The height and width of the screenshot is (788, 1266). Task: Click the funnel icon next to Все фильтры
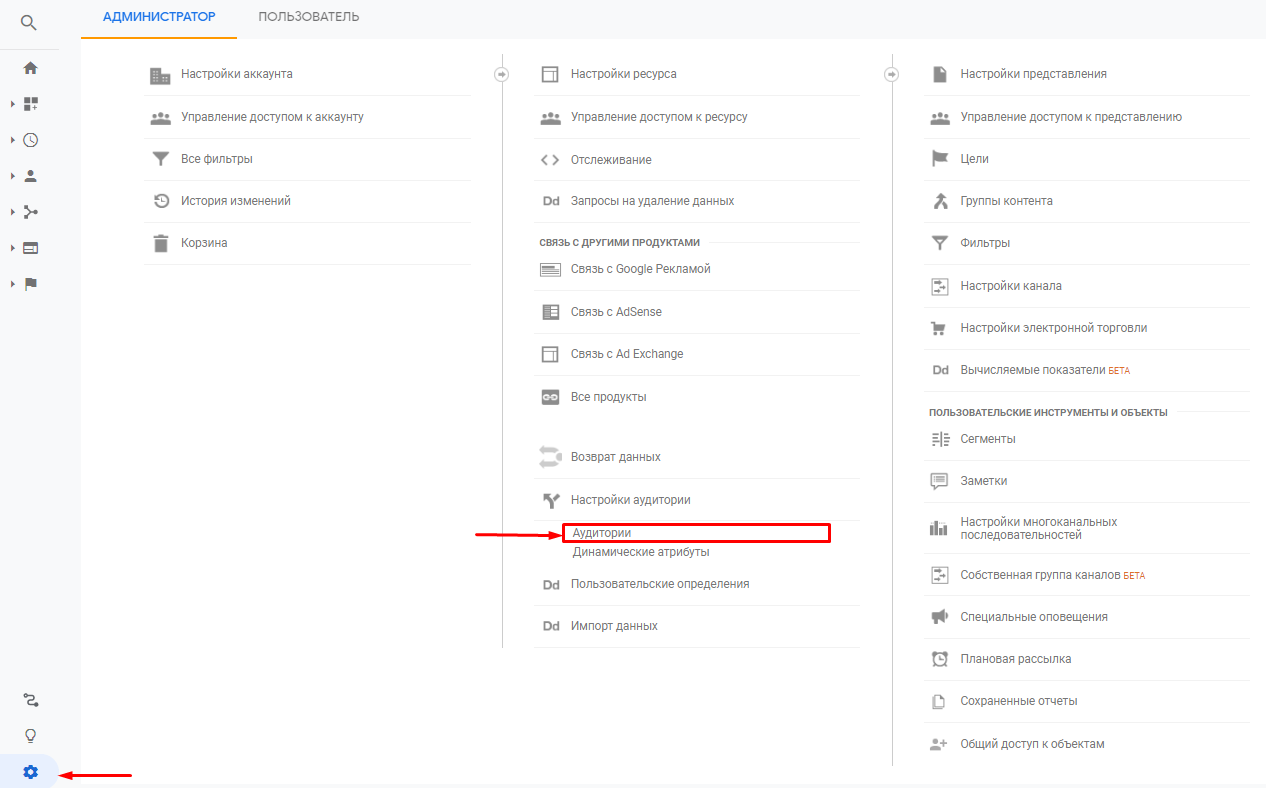[160, 159]
